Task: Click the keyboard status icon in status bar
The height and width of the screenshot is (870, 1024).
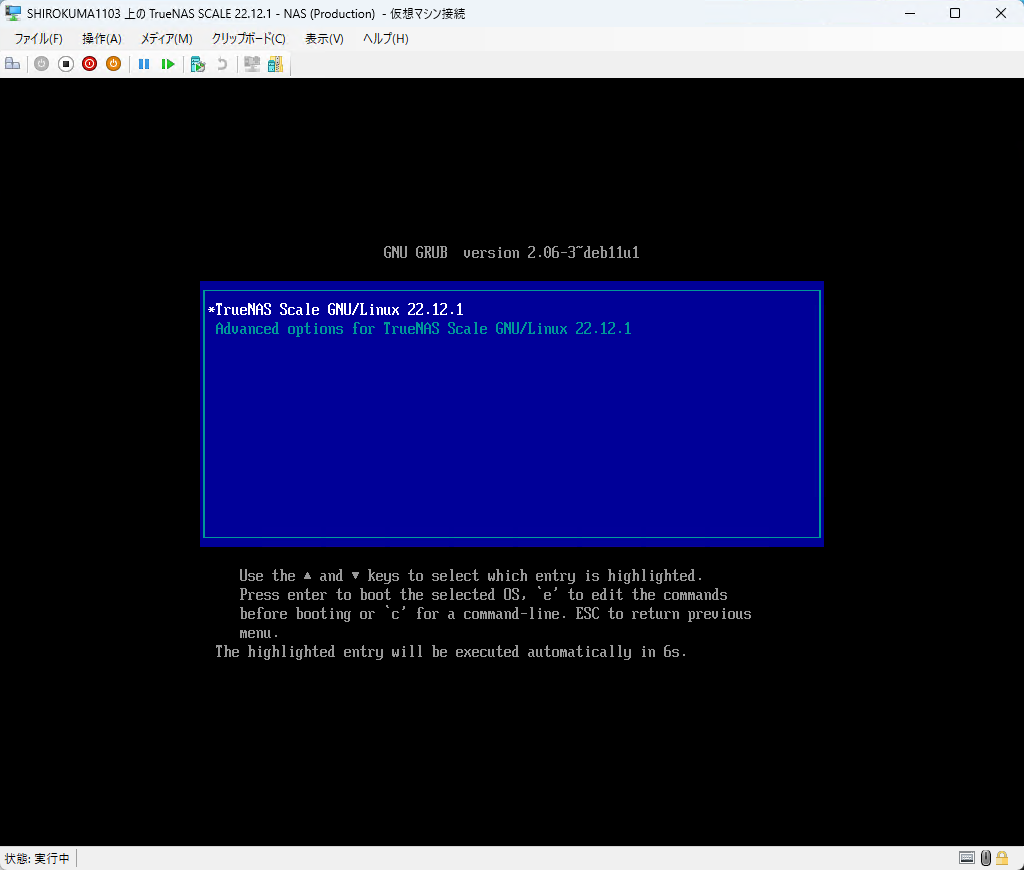Action: pyautogui.click(x=967, y=858)
